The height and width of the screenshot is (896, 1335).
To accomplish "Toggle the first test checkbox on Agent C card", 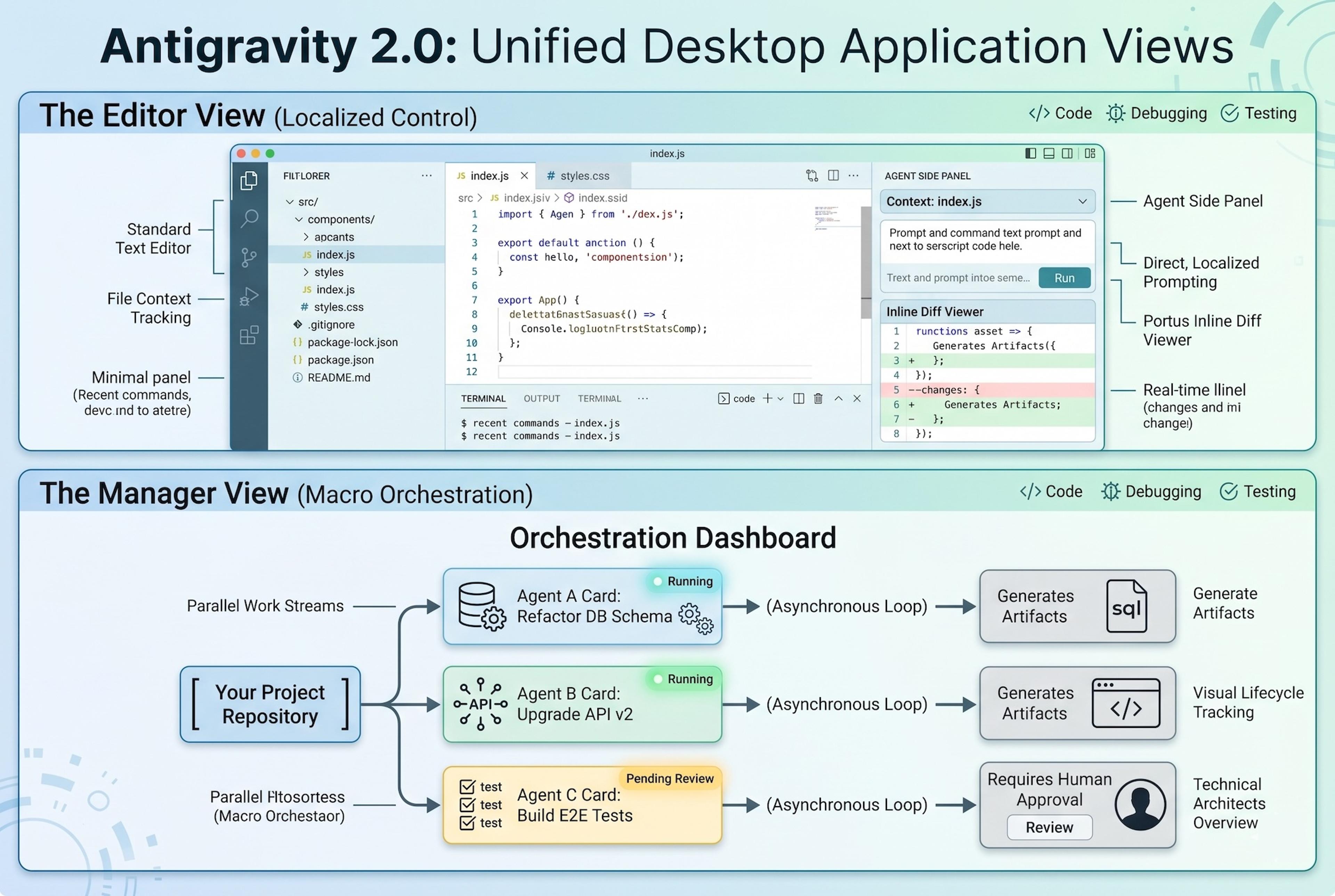I will (x=467, y=787).
